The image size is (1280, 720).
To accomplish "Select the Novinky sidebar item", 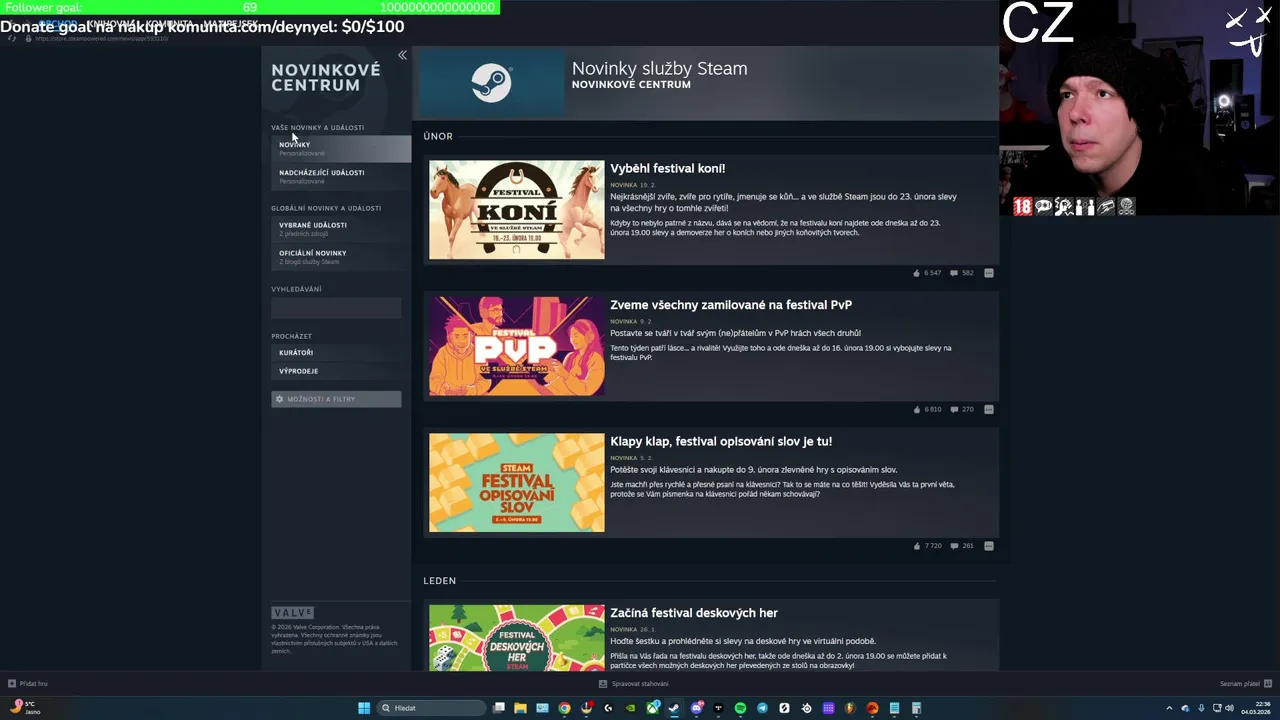I will click(341, 148).
